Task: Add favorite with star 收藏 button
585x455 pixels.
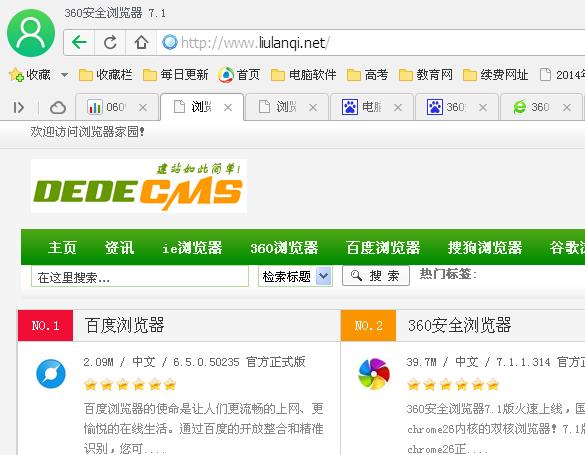Action: coord(30,75)
